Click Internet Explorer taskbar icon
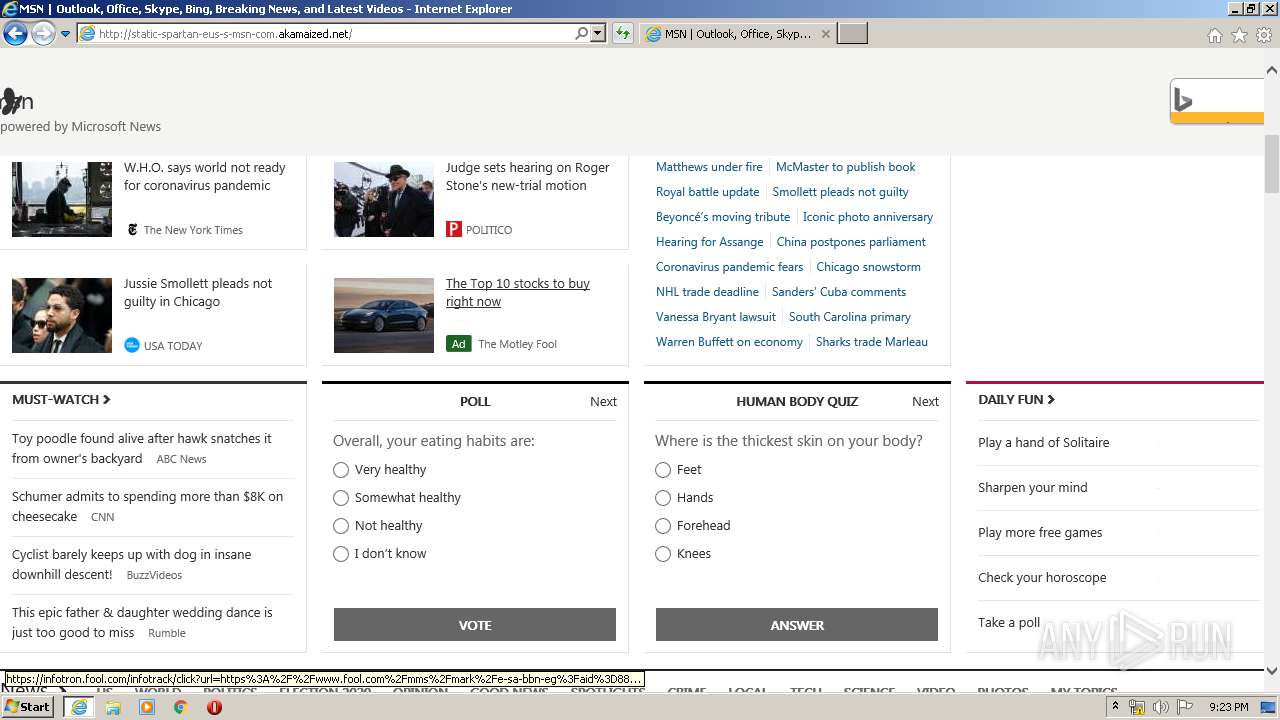The width and height of the screenshot is (1280, 720). tap(79, 707)
